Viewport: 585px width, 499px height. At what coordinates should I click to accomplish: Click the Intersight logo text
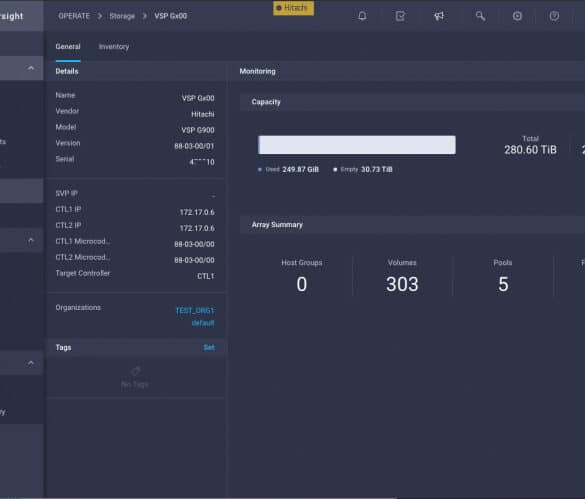pos(12,16)
